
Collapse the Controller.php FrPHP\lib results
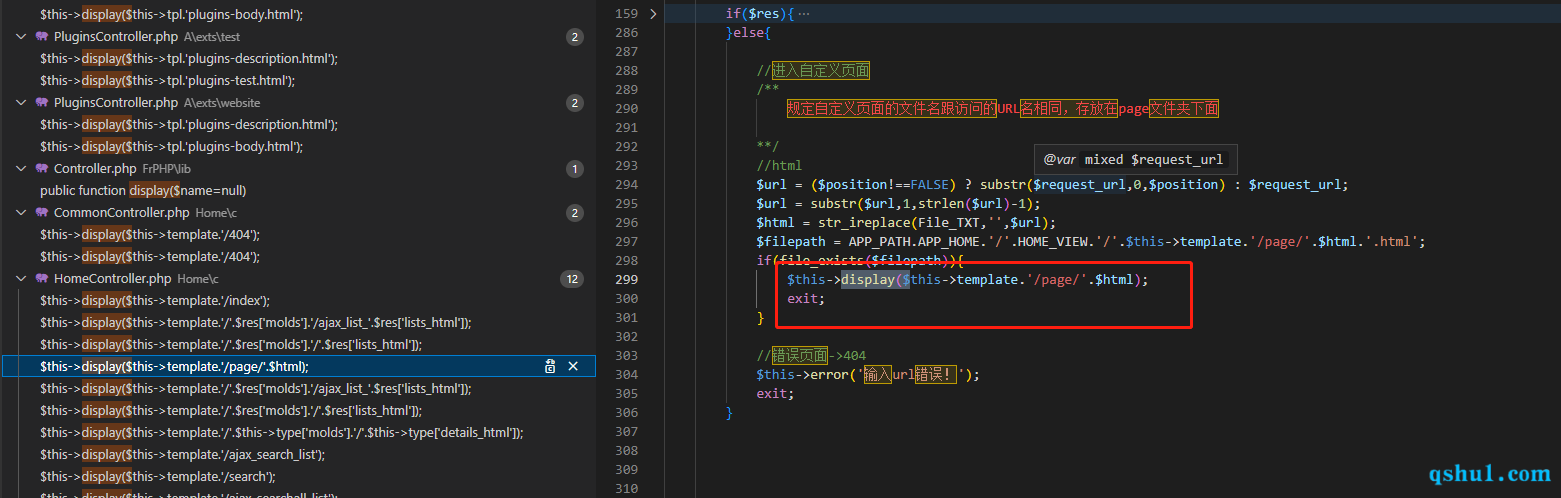[21, 169]
